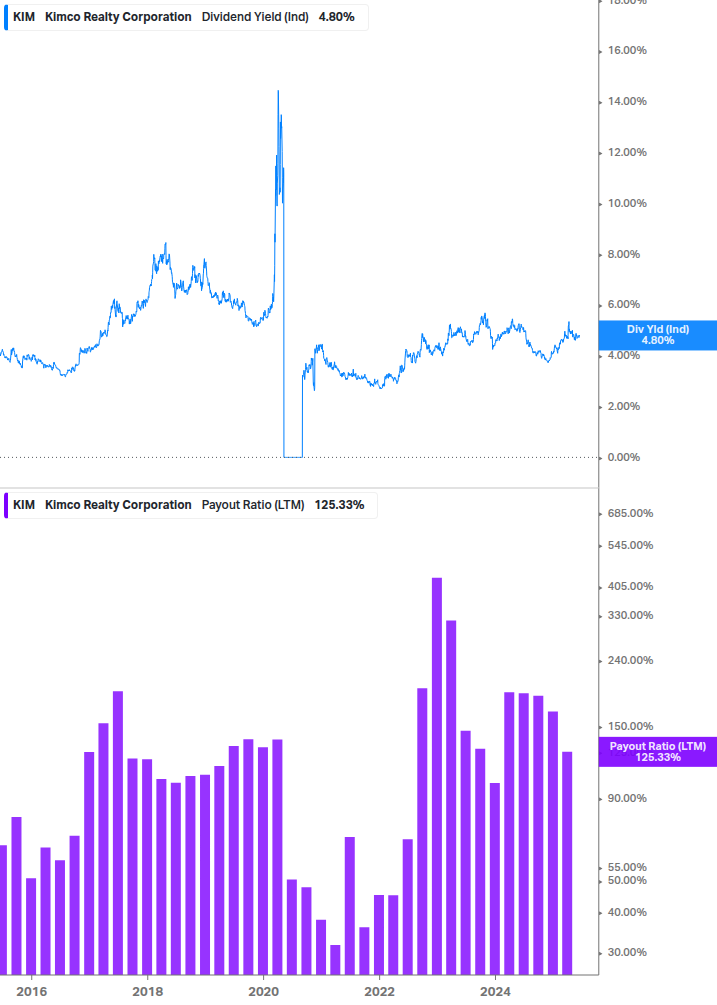Click the 30.00% payout axis label
The image size is (717, 1005).
[x=627, y=952]
